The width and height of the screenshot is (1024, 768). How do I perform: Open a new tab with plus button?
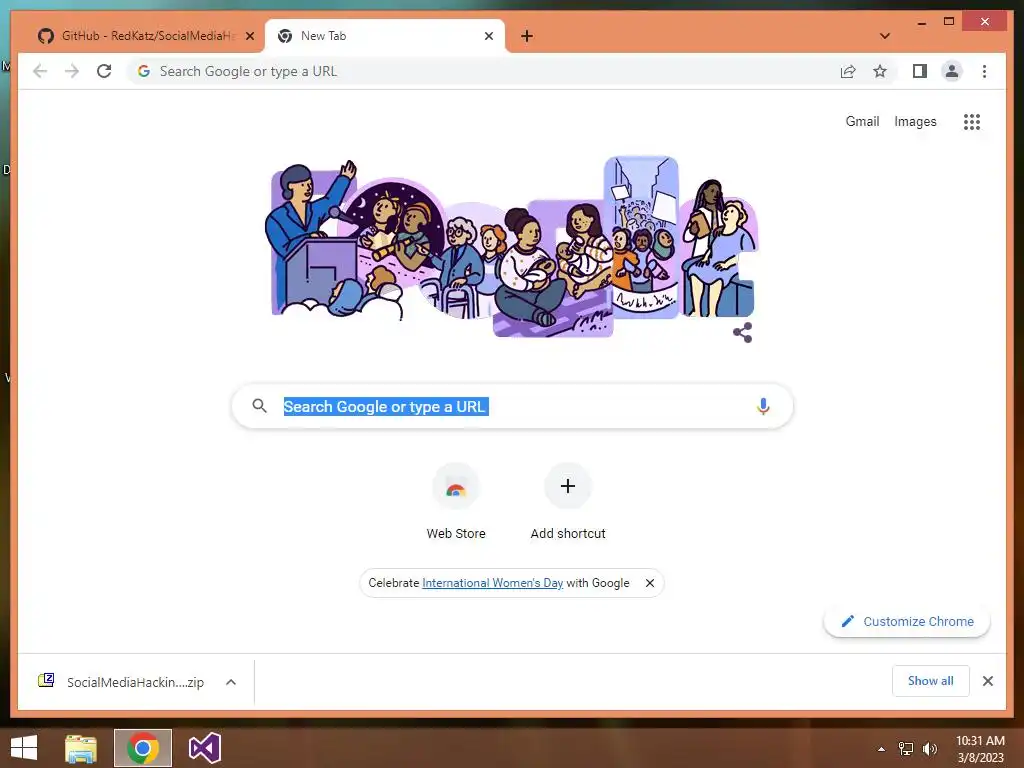coord(527,36)
